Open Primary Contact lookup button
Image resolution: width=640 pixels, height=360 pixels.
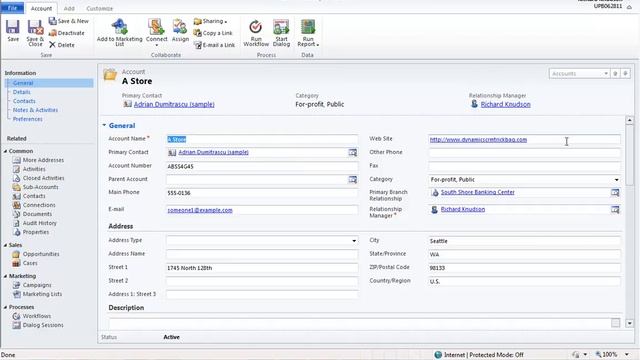pos(353,152)
